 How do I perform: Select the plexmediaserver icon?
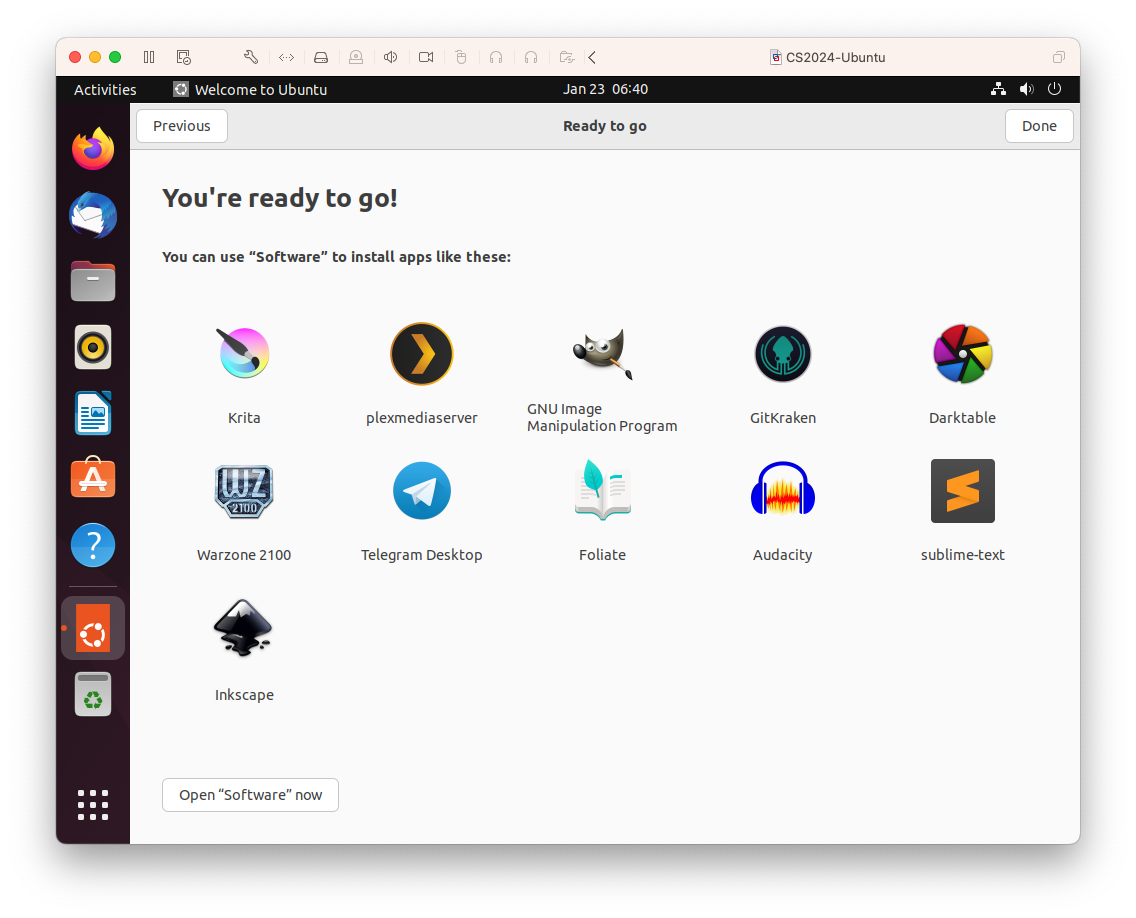(x=421, y=354)
